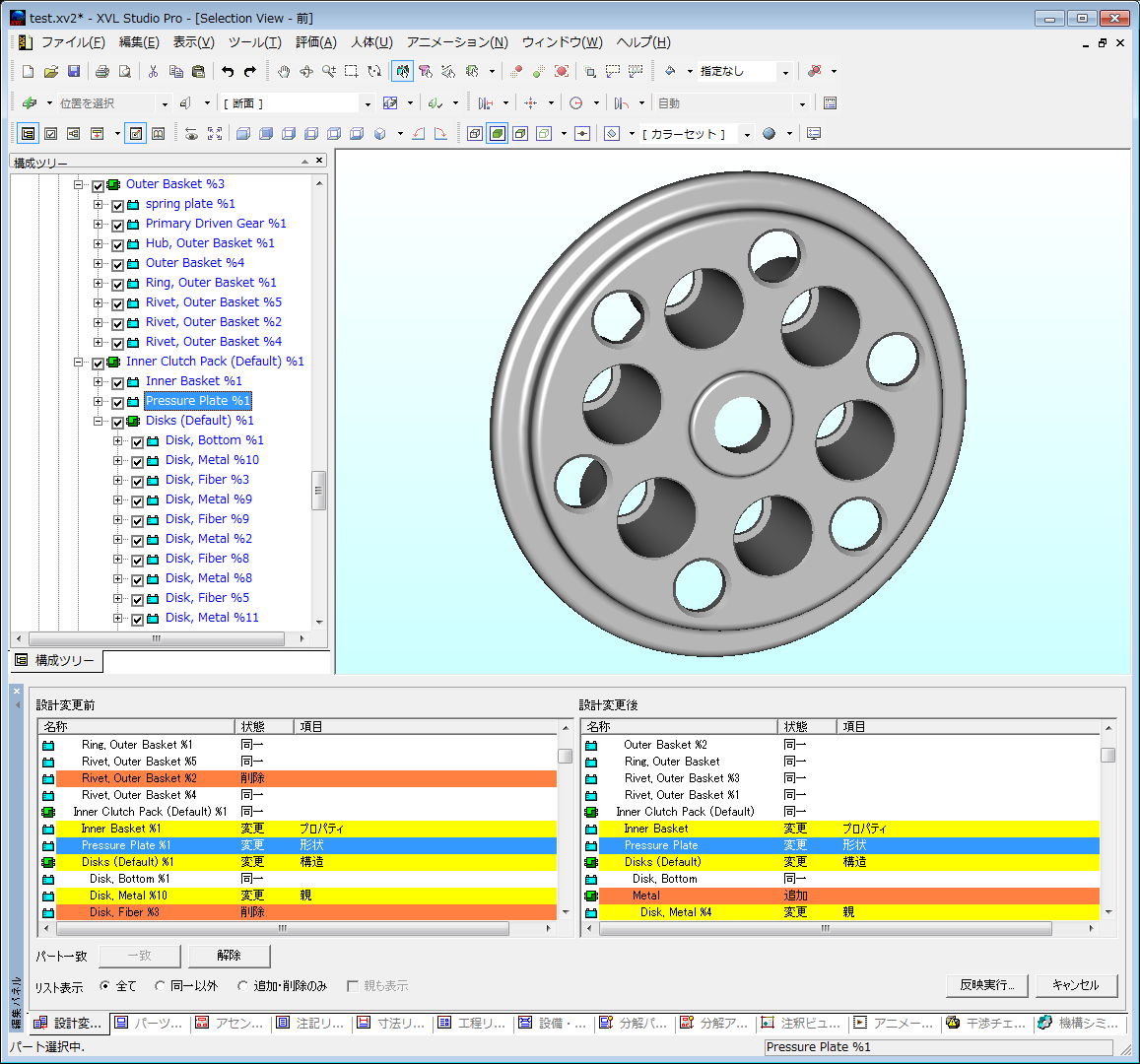Image resolution: width=1140 pixels, height=1064 pixels.
Task: Toggle the Outer Basket %3 checkbox
Action: (x=98, y=185)
